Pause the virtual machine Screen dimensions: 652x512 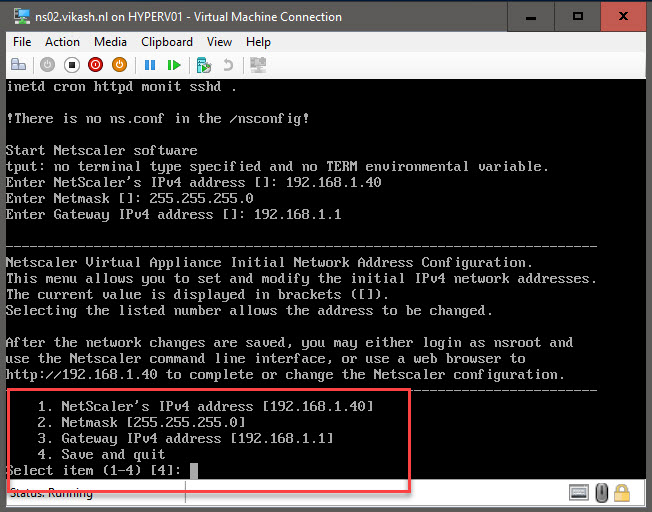tap(150, 65)
